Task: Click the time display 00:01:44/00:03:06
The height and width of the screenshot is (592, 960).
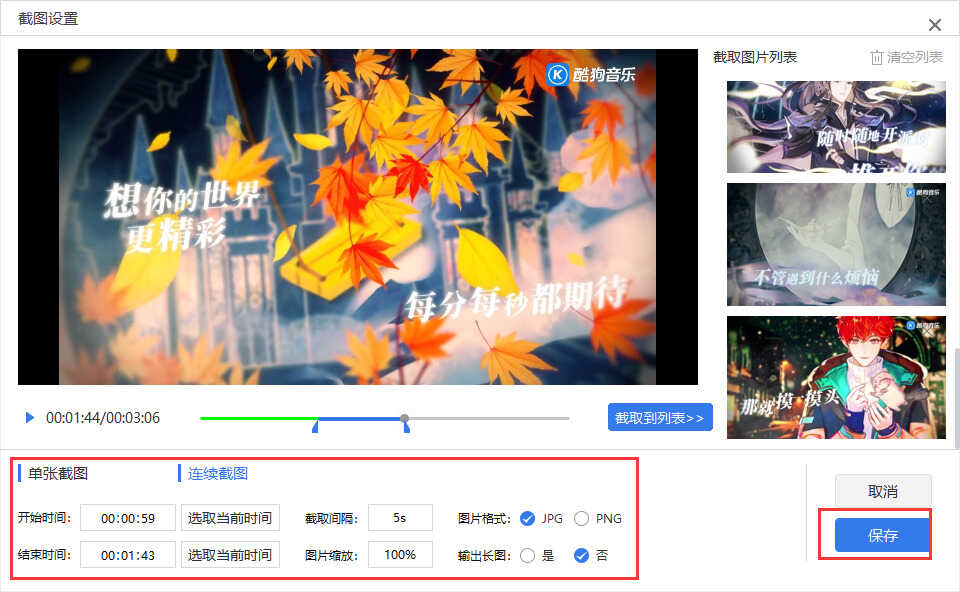Action: (103, 418)
